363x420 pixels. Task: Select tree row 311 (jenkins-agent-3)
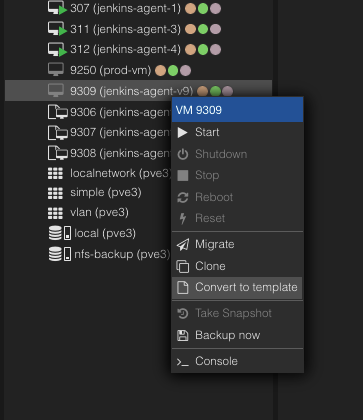pyautogui.click(x=139, y=29)
